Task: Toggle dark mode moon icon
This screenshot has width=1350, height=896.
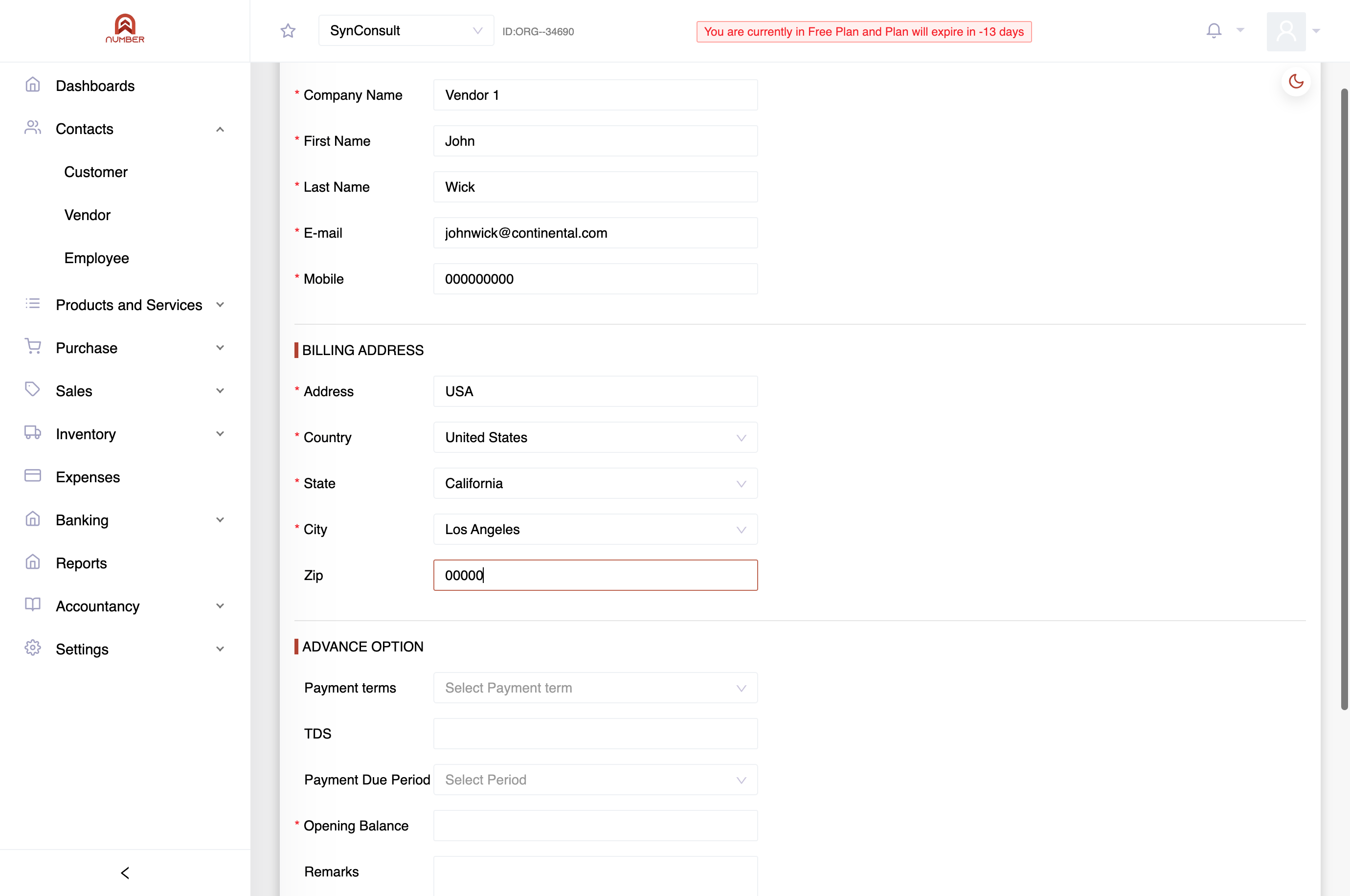Action: point(1296,82)
